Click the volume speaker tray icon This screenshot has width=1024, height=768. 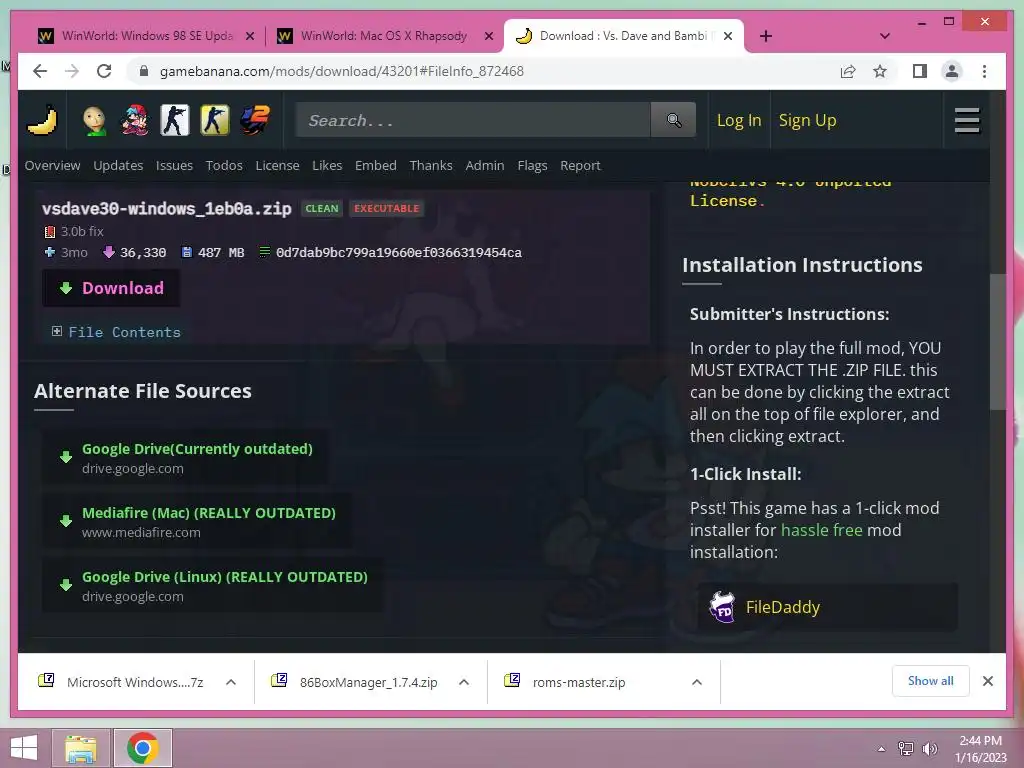click(x=929, y=748)
